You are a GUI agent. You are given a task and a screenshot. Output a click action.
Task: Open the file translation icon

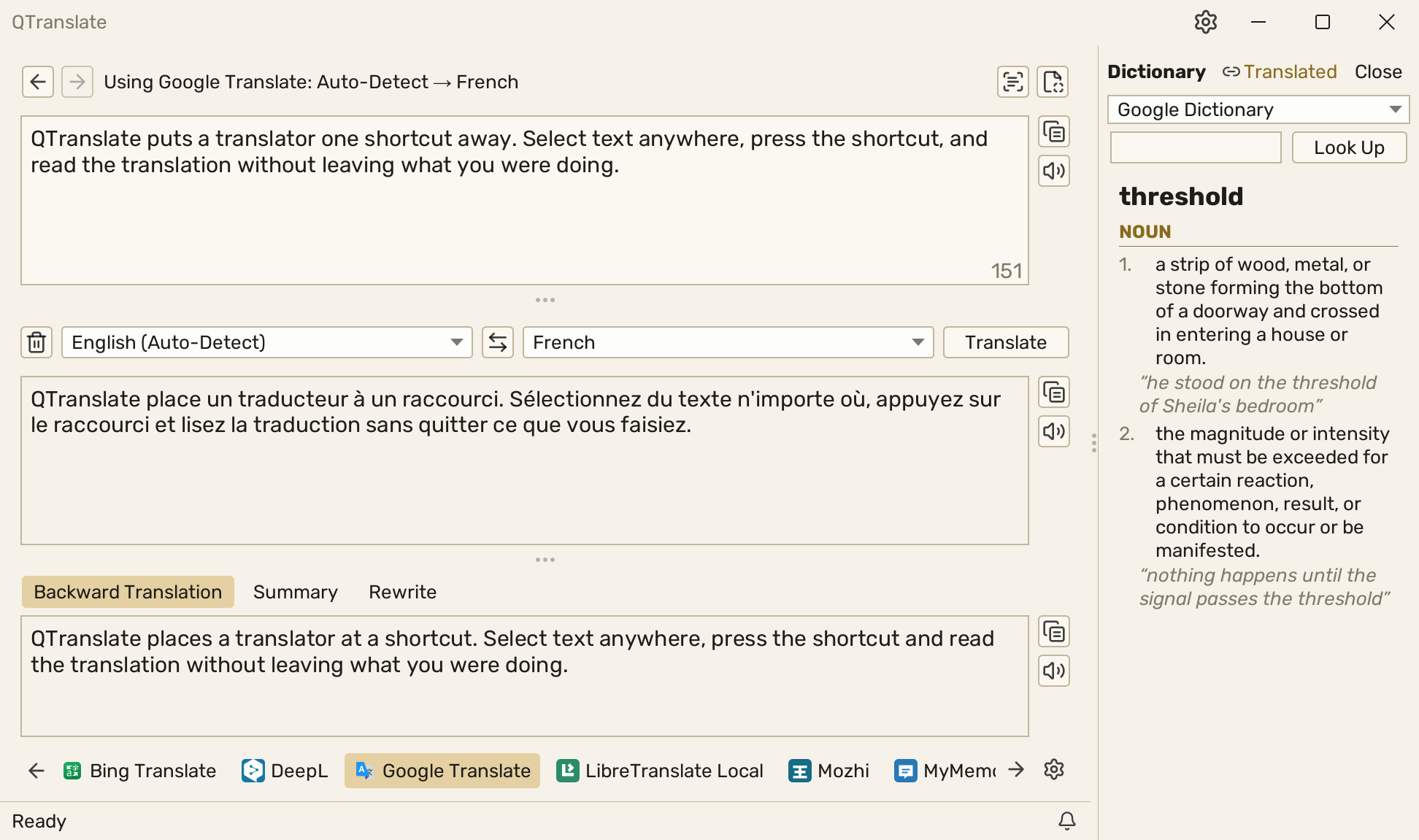[x=1053, y=82]
